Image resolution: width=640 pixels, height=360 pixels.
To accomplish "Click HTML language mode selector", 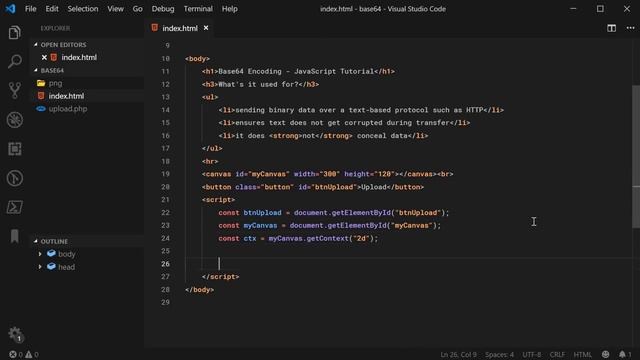I will pos(582,354).
